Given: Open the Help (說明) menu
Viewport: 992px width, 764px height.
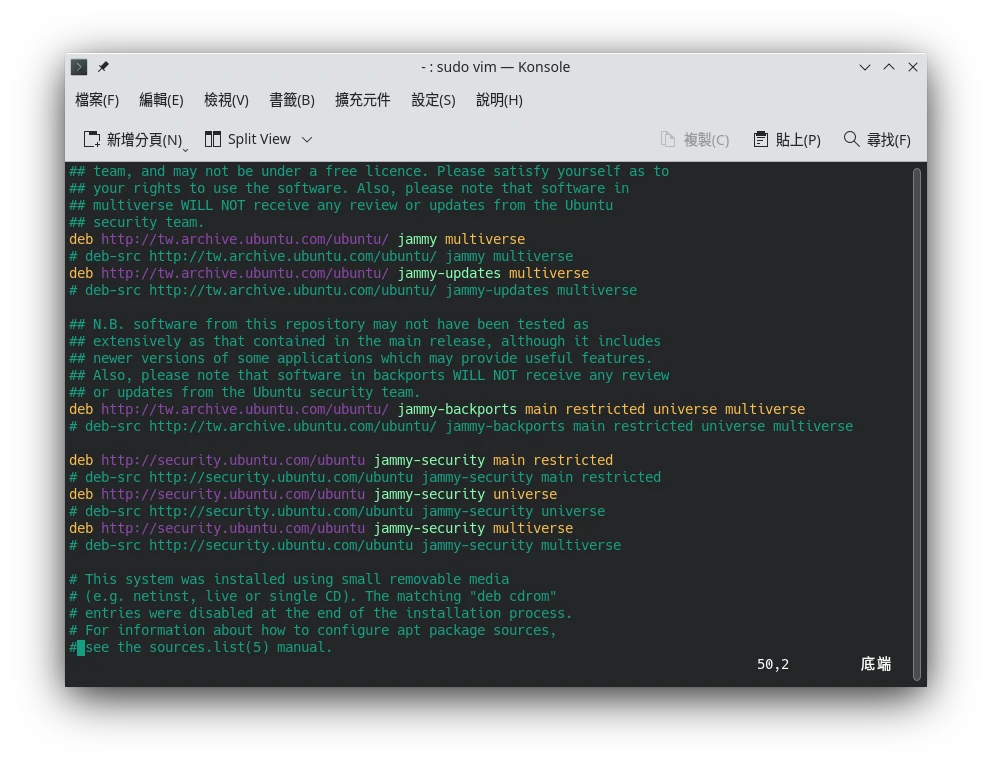Looking at the screenshot, I should (x=499, y=100).
